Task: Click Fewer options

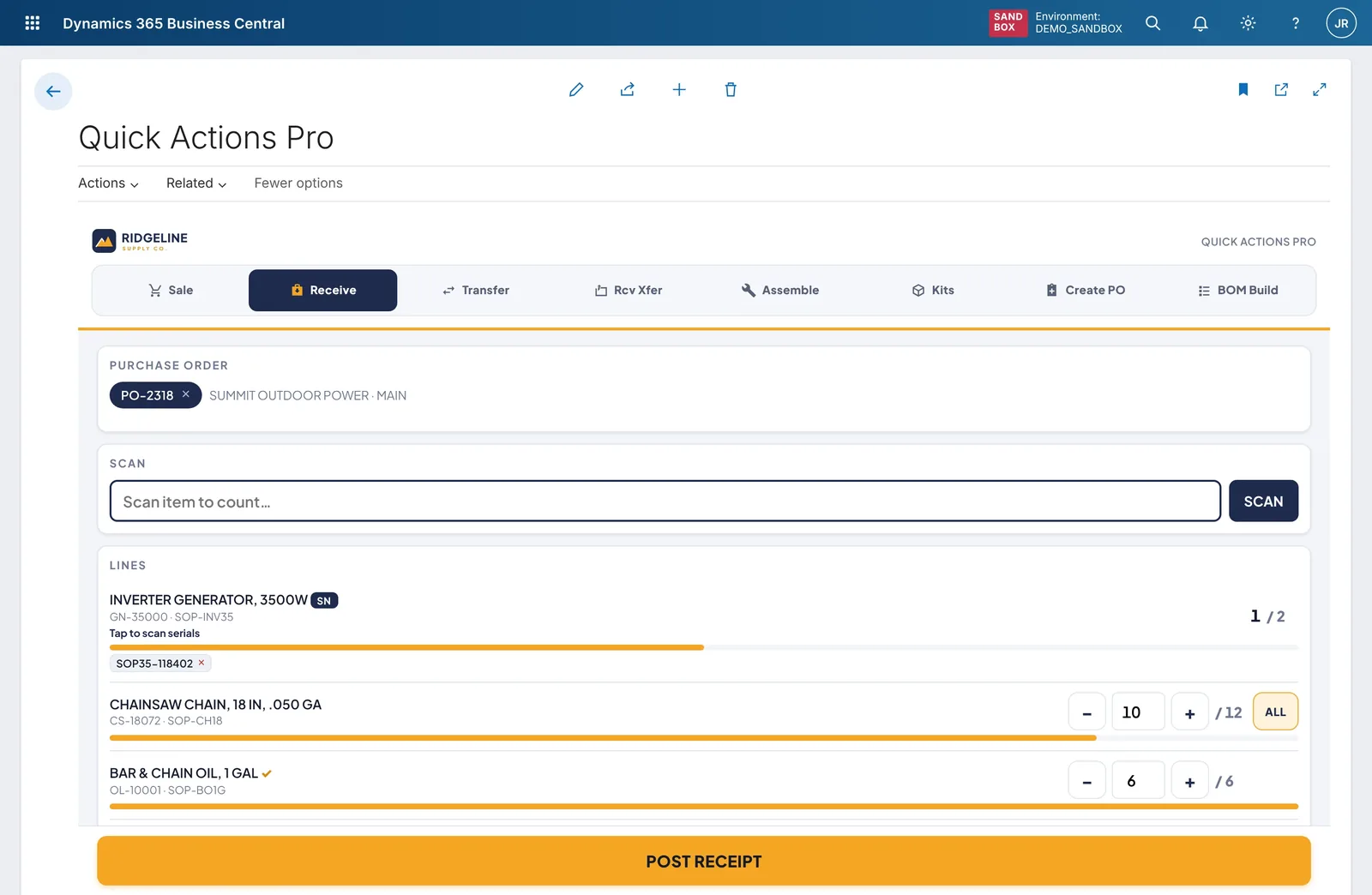Action: (298, 183)
